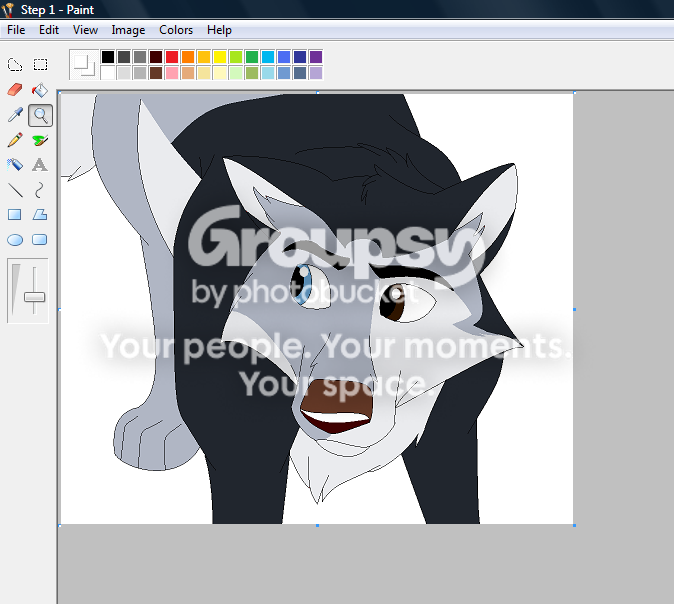This screenshot has height=604, width=674.
Task: Choose the light gray swatch in bottom row
Action: (x=124, y=73)
